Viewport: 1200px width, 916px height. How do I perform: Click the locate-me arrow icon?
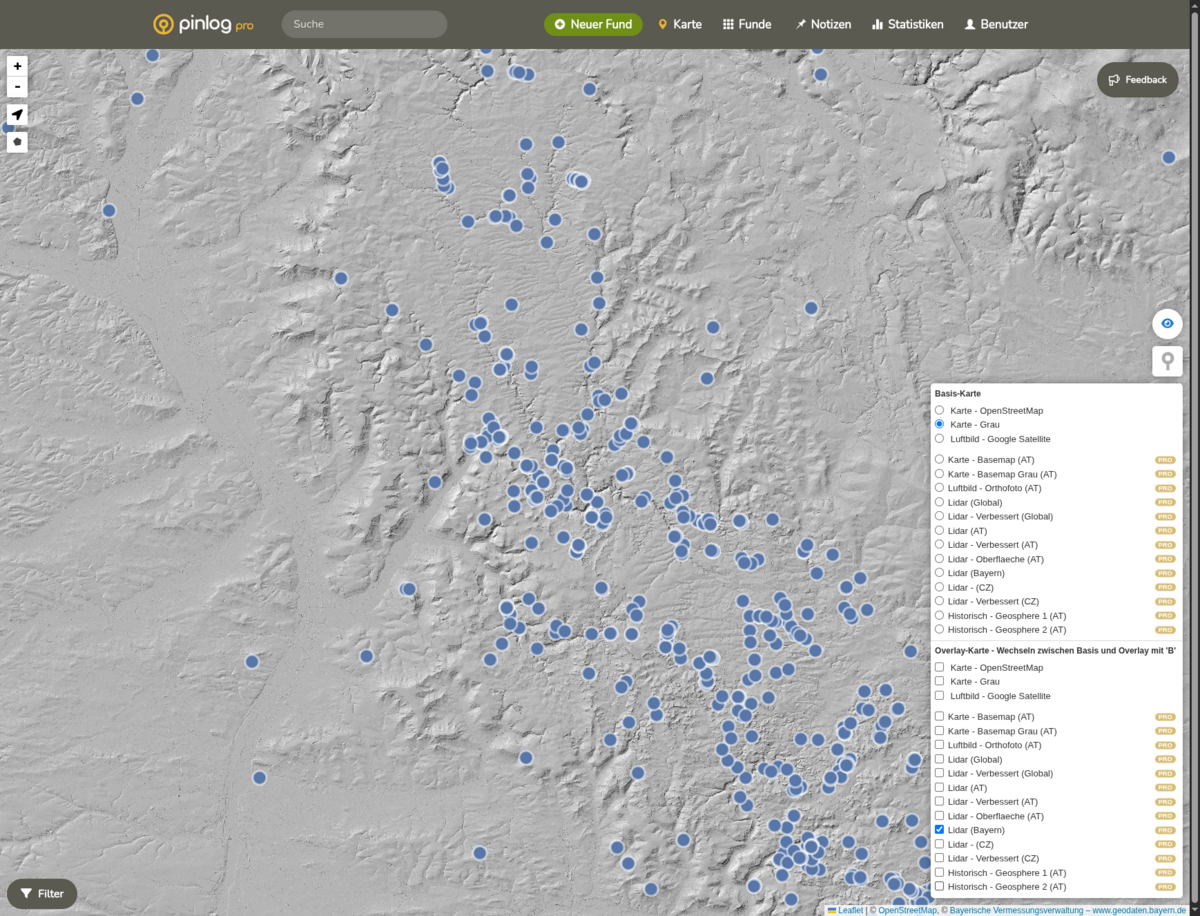pyautogui.click(x=17, y=115)
